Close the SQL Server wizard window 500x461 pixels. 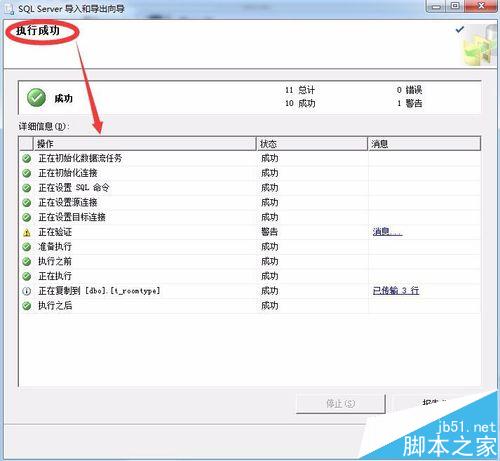coord(481,6)
